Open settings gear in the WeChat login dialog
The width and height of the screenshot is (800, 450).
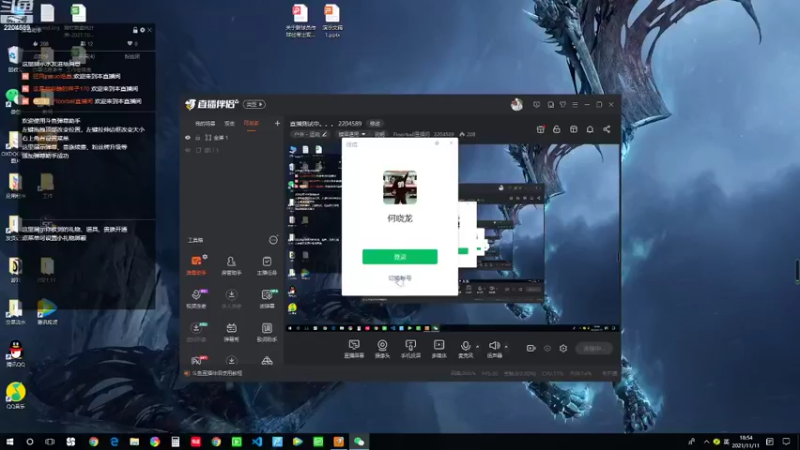[437, 144]
